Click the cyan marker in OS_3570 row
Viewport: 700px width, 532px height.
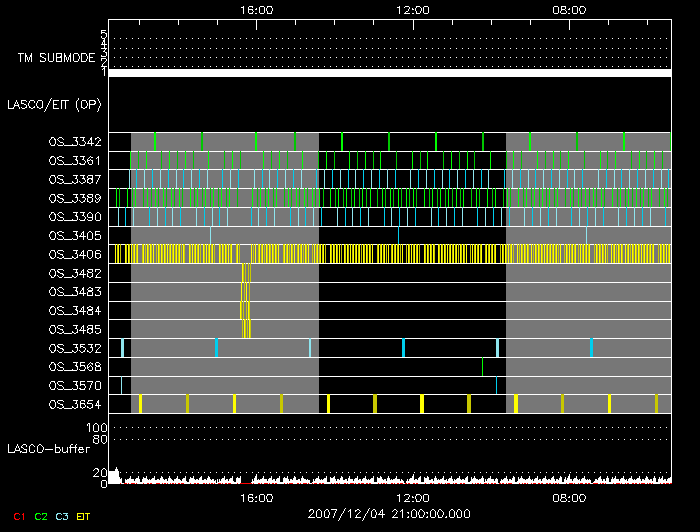tap(496, 385)
